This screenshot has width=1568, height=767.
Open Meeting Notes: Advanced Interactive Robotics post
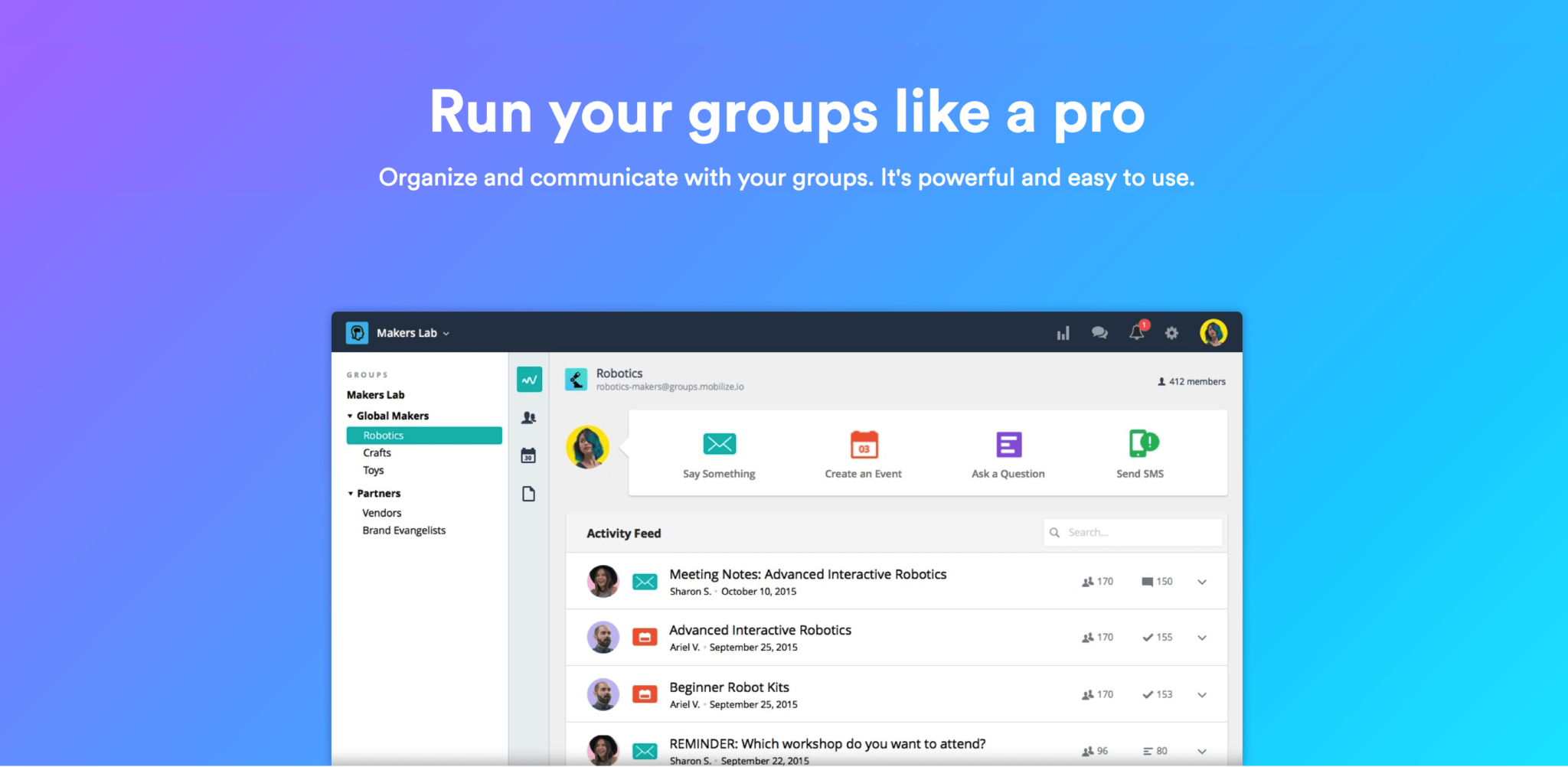[x=808, y=574]
